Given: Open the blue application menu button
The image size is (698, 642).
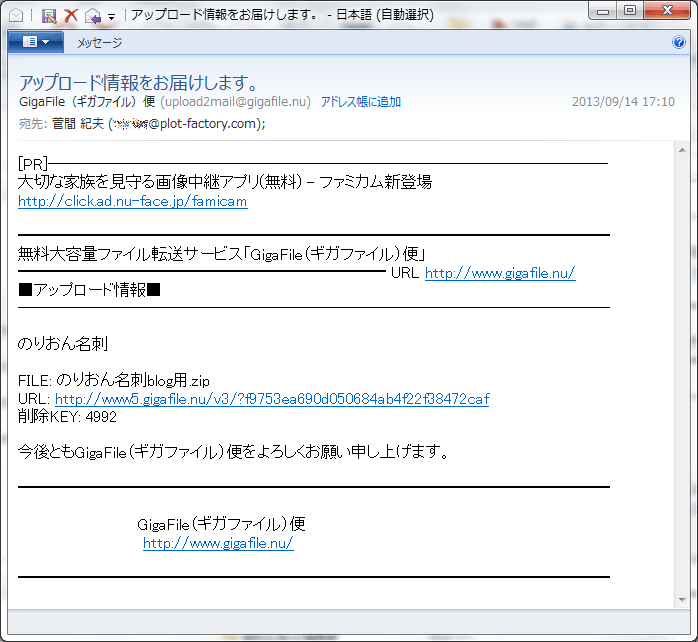Looking at the screenshot, I should [x=36, y=42].
